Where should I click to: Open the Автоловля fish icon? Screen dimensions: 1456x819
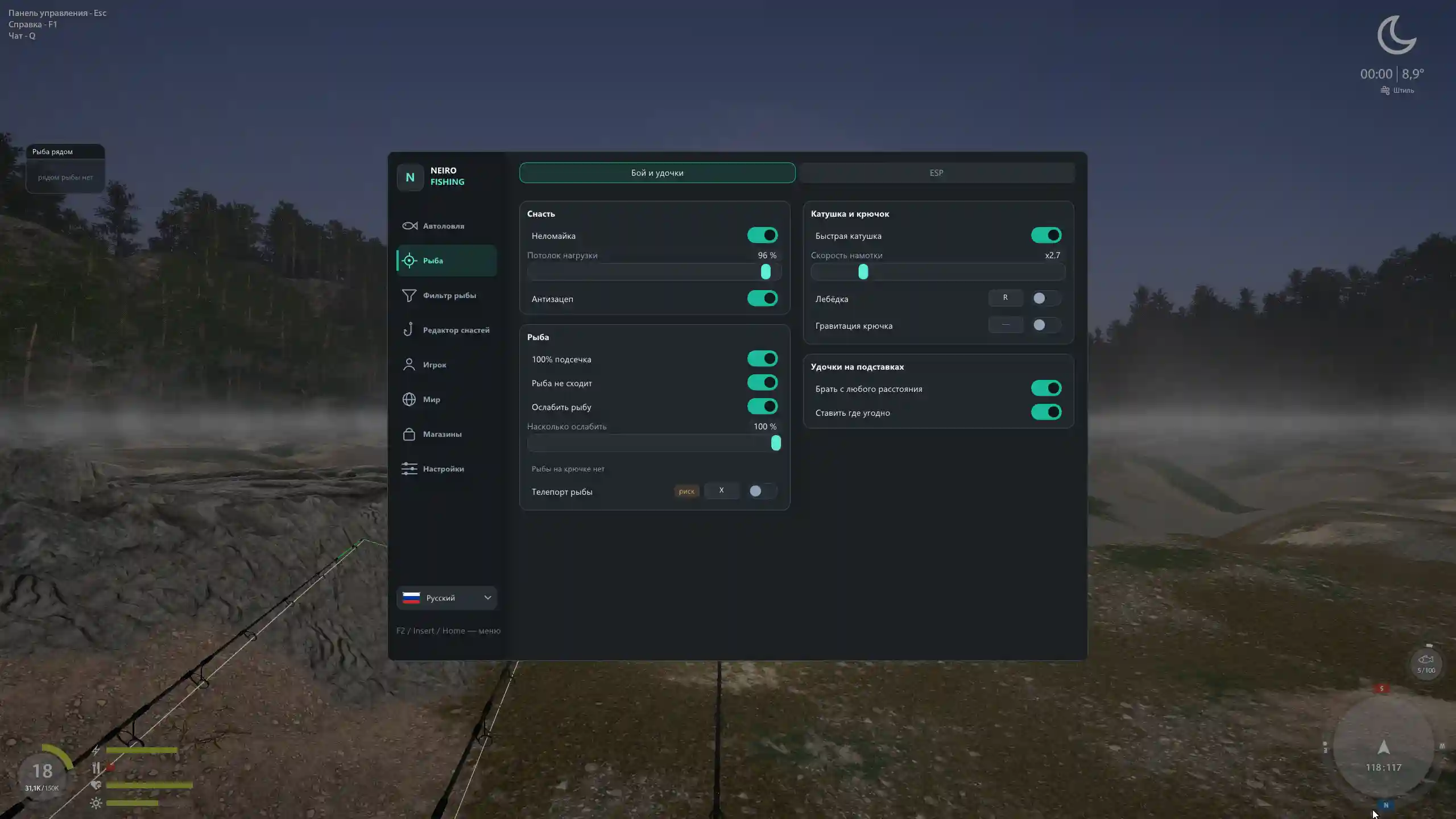409,226
